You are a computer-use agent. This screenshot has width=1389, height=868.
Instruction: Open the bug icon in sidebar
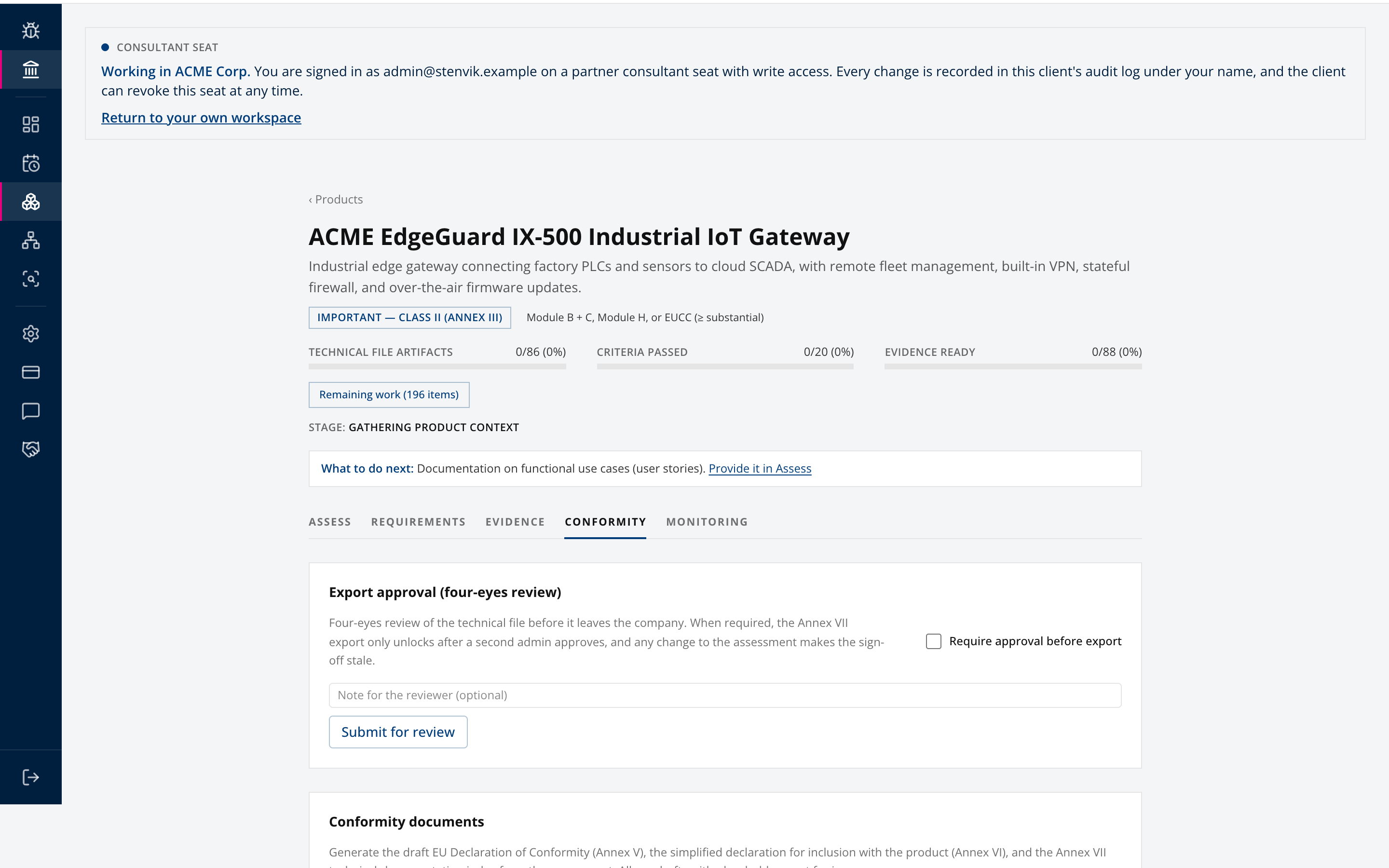30,30
